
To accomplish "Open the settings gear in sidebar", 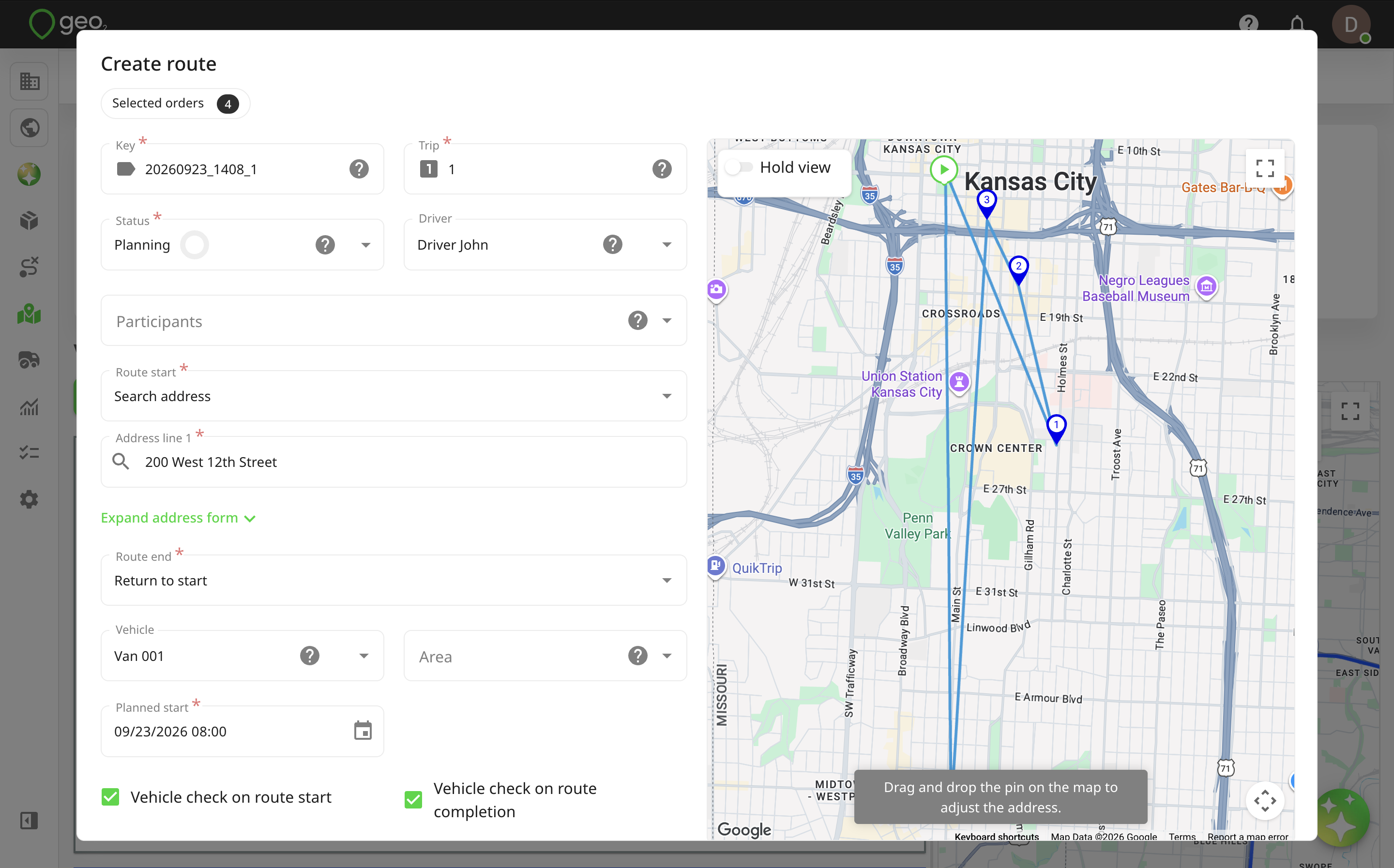I will click(x=29, y=499).
